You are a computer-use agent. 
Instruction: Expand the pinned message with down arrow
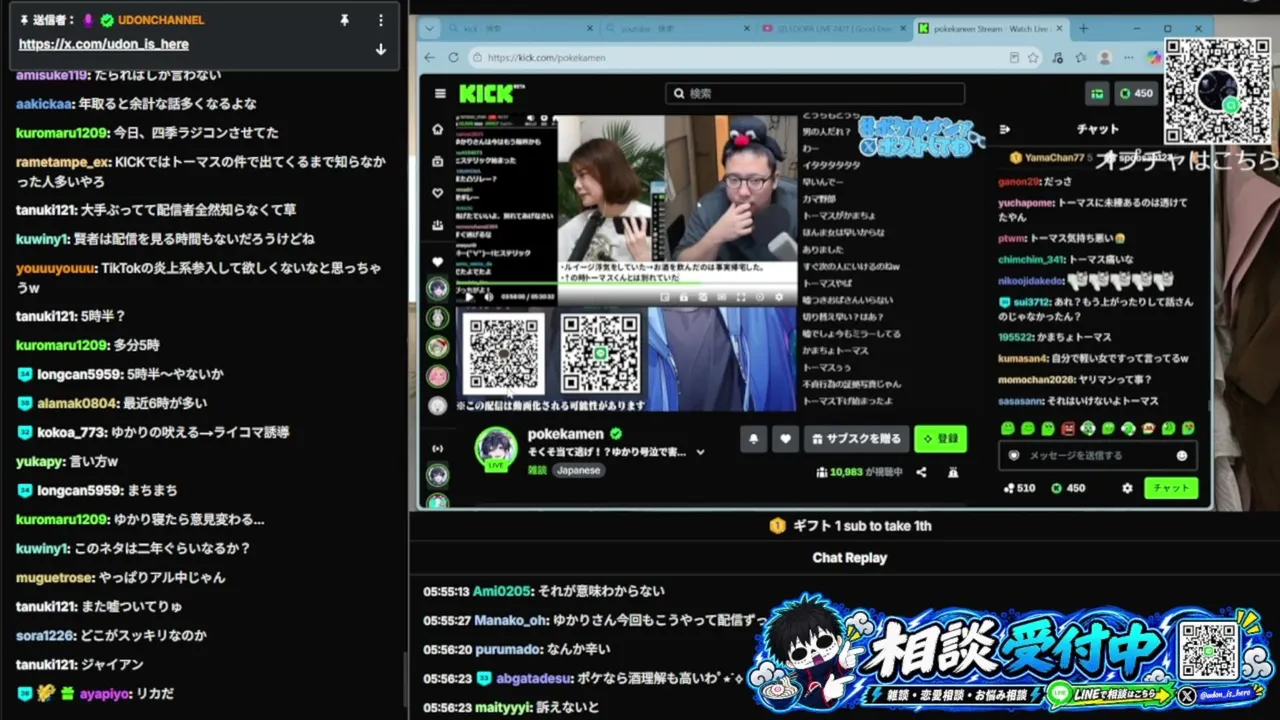[380, 49]
